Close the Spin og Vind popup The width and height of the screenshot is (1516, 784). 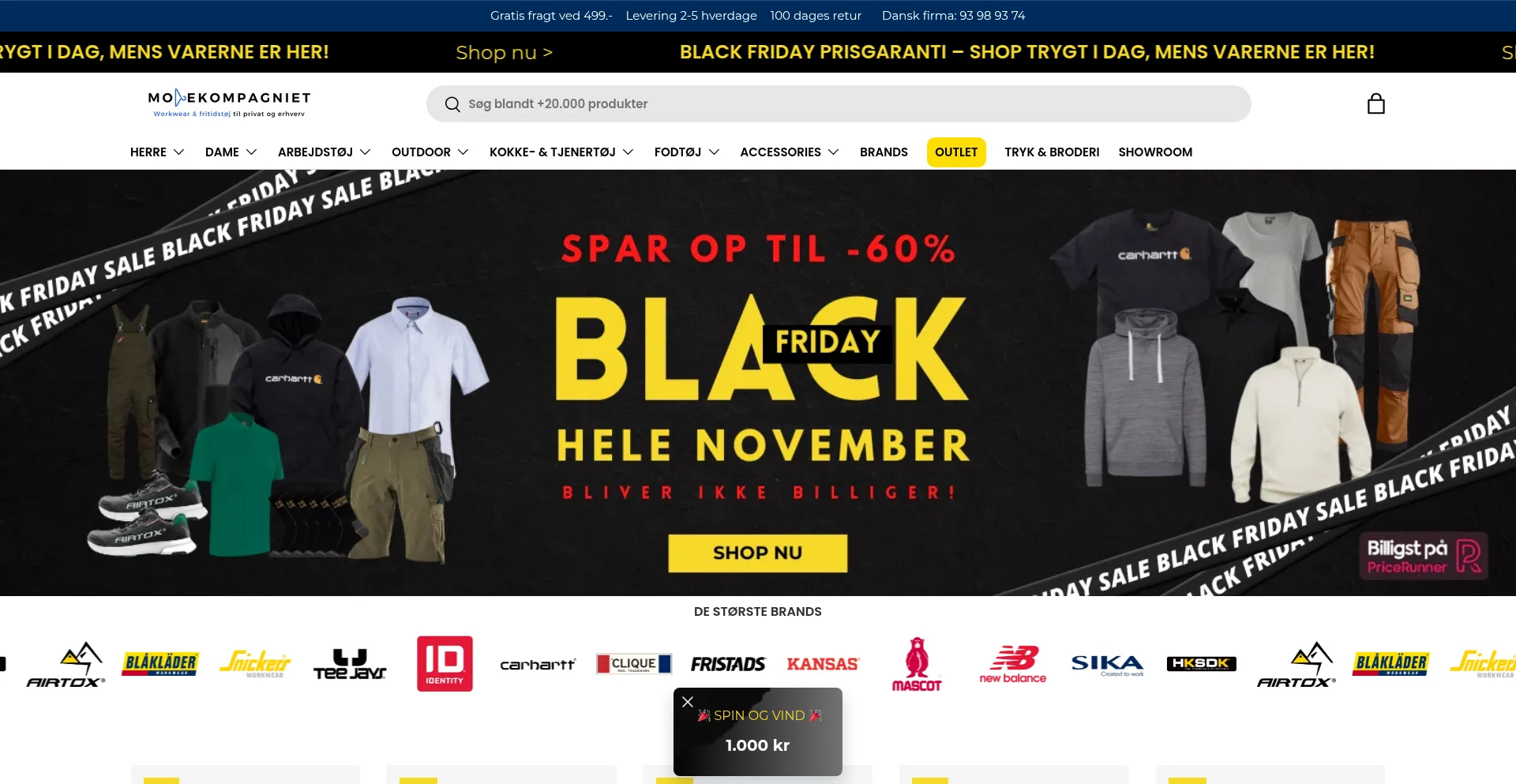click(688, 702)
